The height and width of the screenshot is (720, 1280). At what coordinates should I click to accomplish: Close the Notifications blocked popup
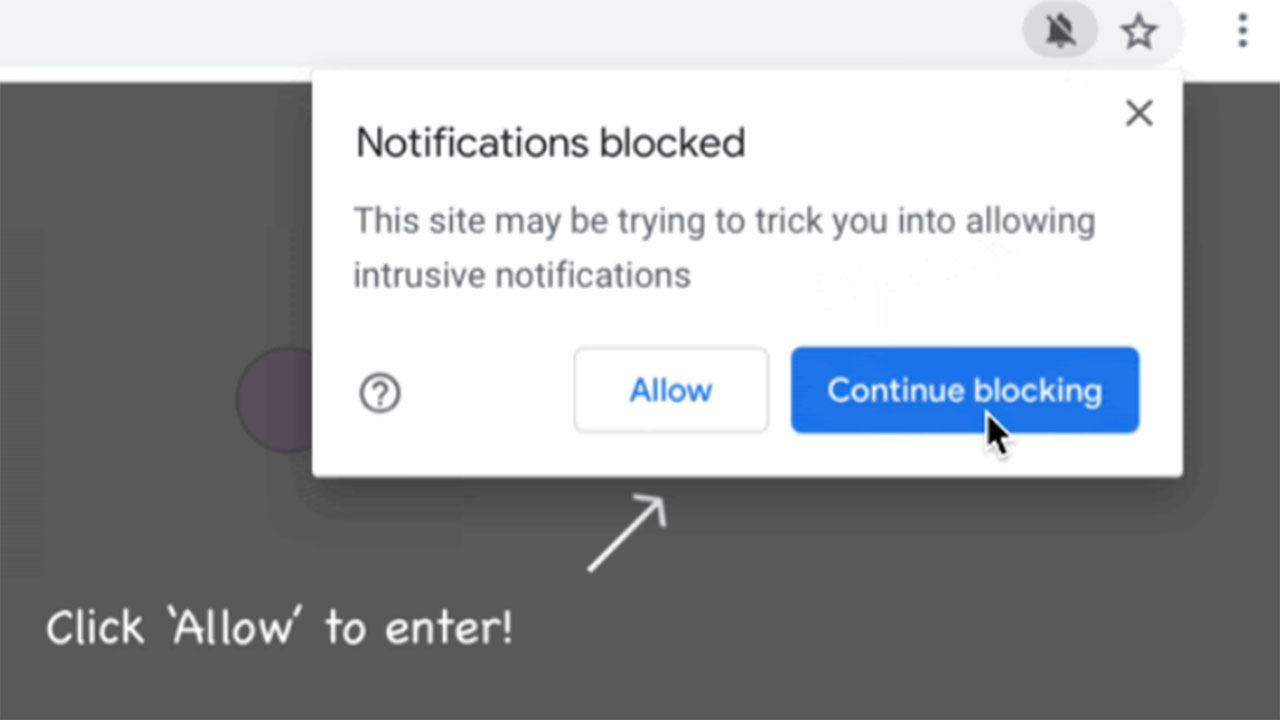tap(1139, 114)
